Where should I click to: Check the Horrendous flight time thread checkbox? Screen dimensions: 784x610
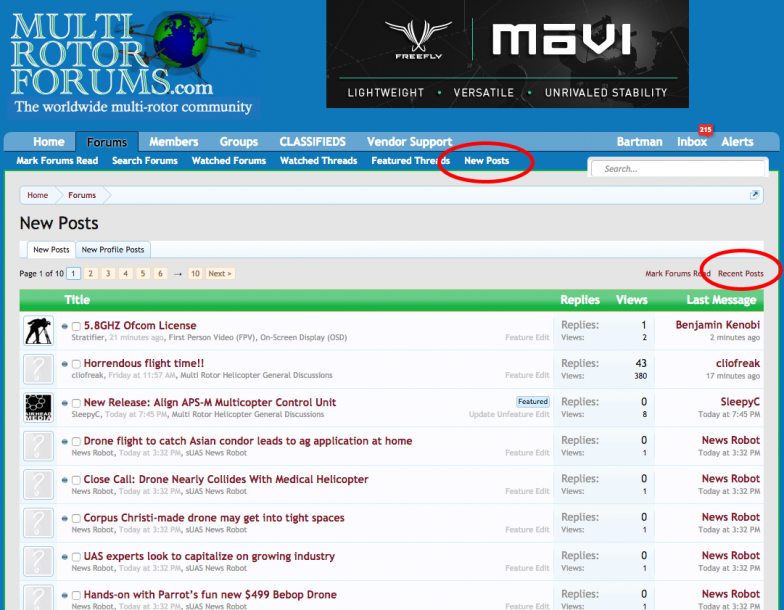tap(76, 364)
